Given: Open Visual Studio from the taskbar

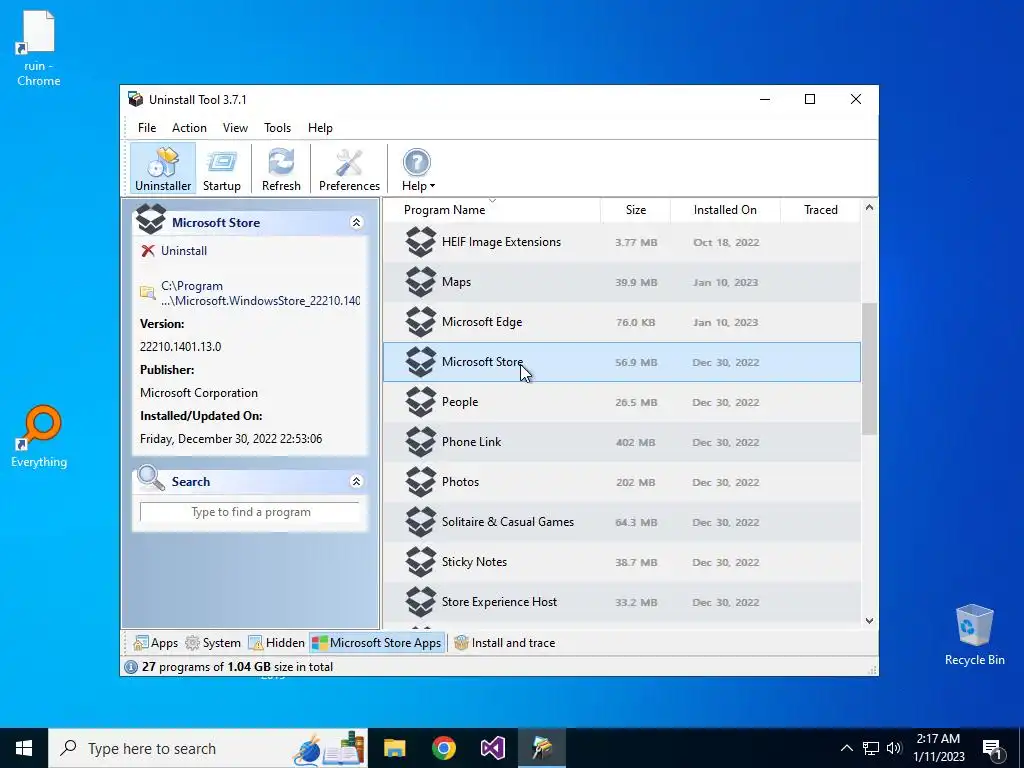Looking at the screenshot, I should point(492,748).
